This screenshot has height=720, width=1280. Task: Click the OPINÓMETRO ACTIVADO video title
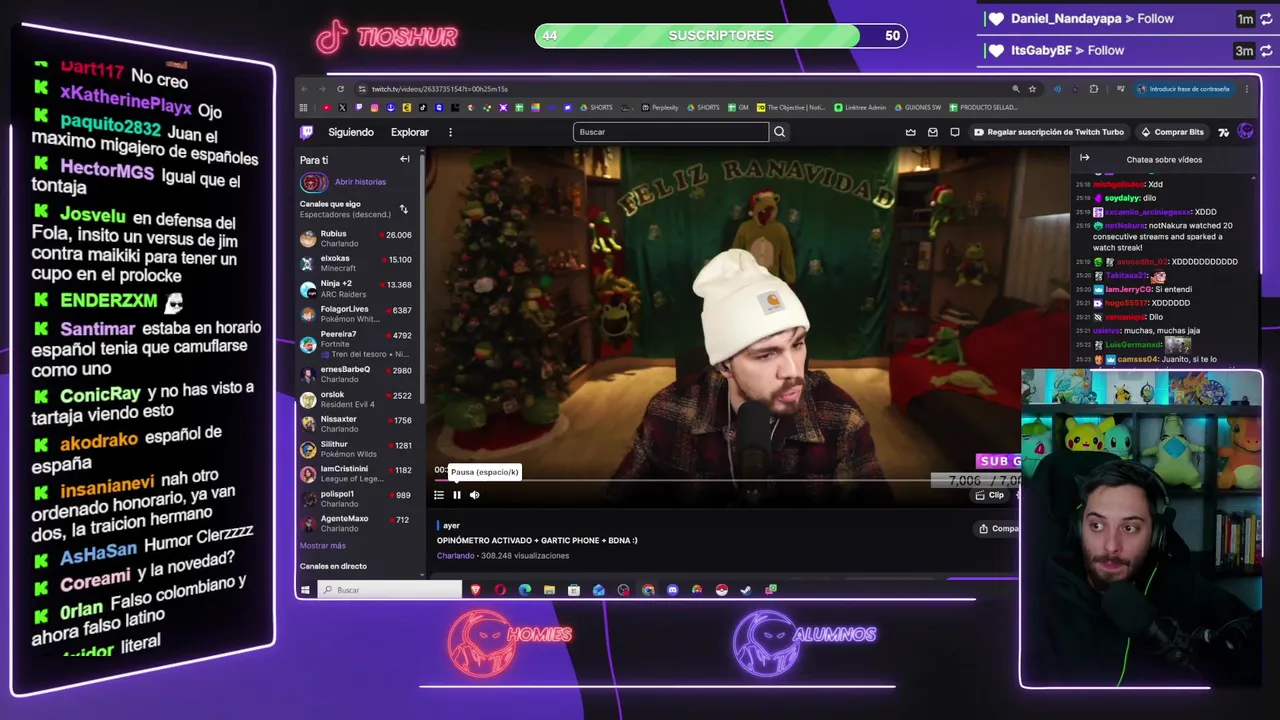click(x=537, y=540)
